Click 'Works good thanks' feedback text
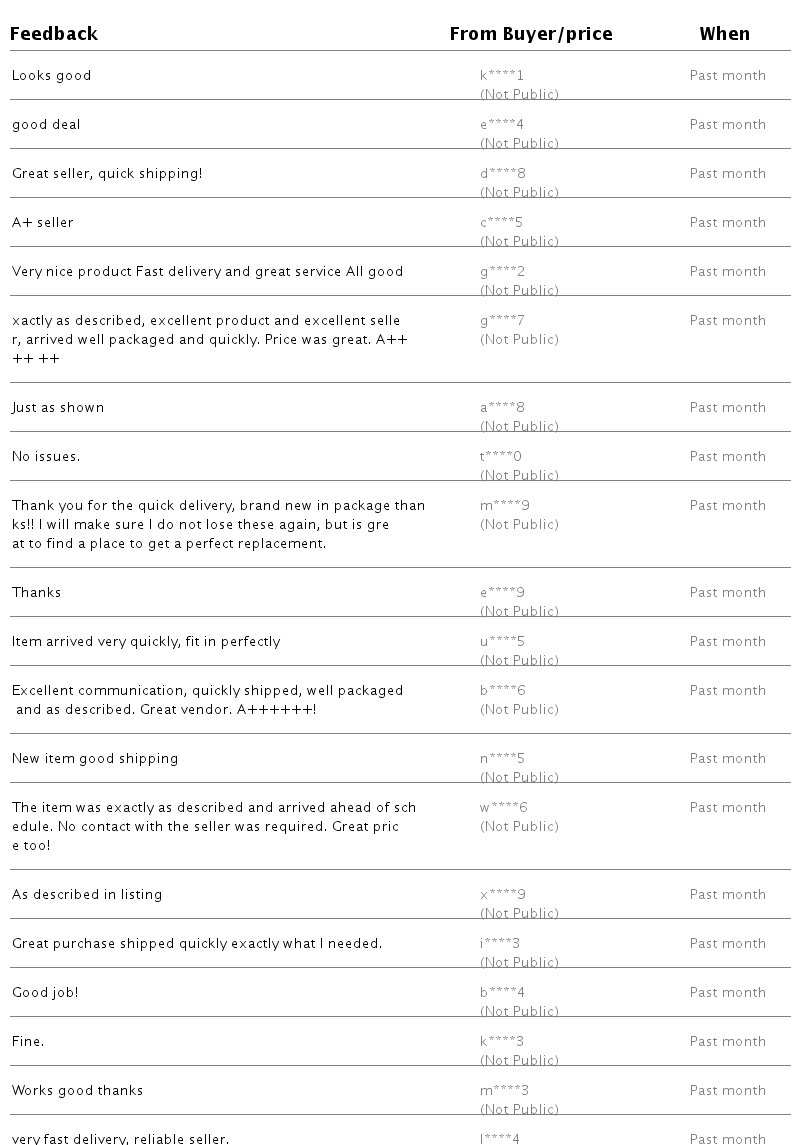800x1145 pixels. coord(77,1090)
